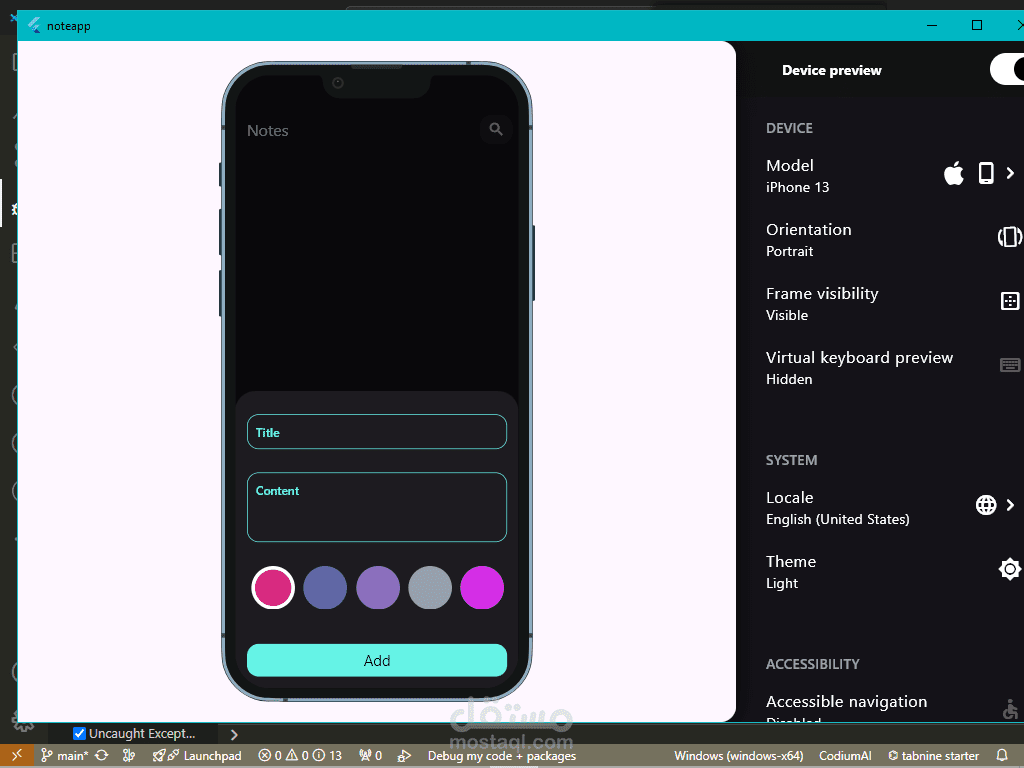1024x768 pixels.
Task: Maximize the noteapp window
Action: click(x=977, y=25)
